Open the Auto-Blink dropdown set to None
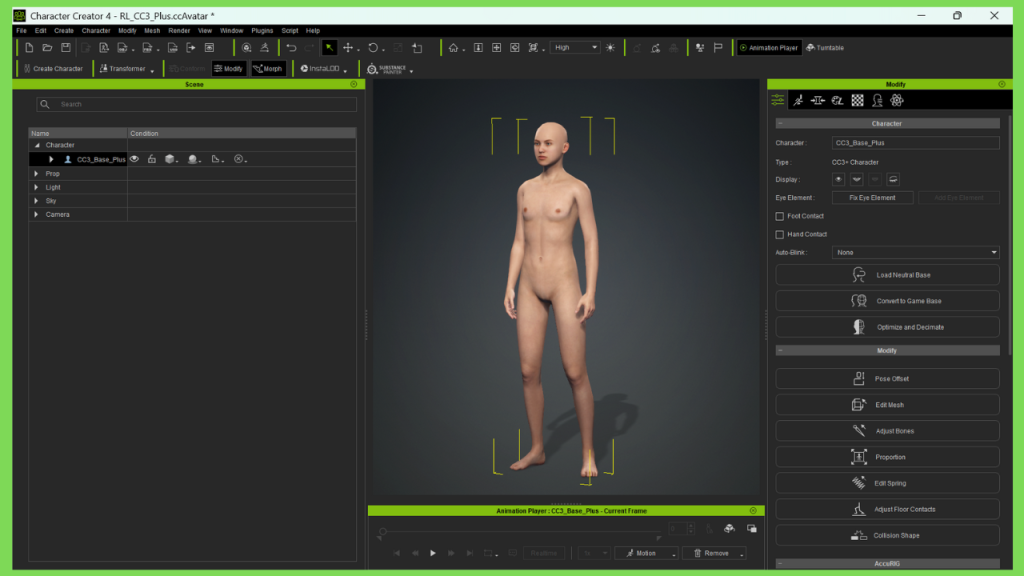Screen dimensions: 1024x576 click(x=916, y=252)
